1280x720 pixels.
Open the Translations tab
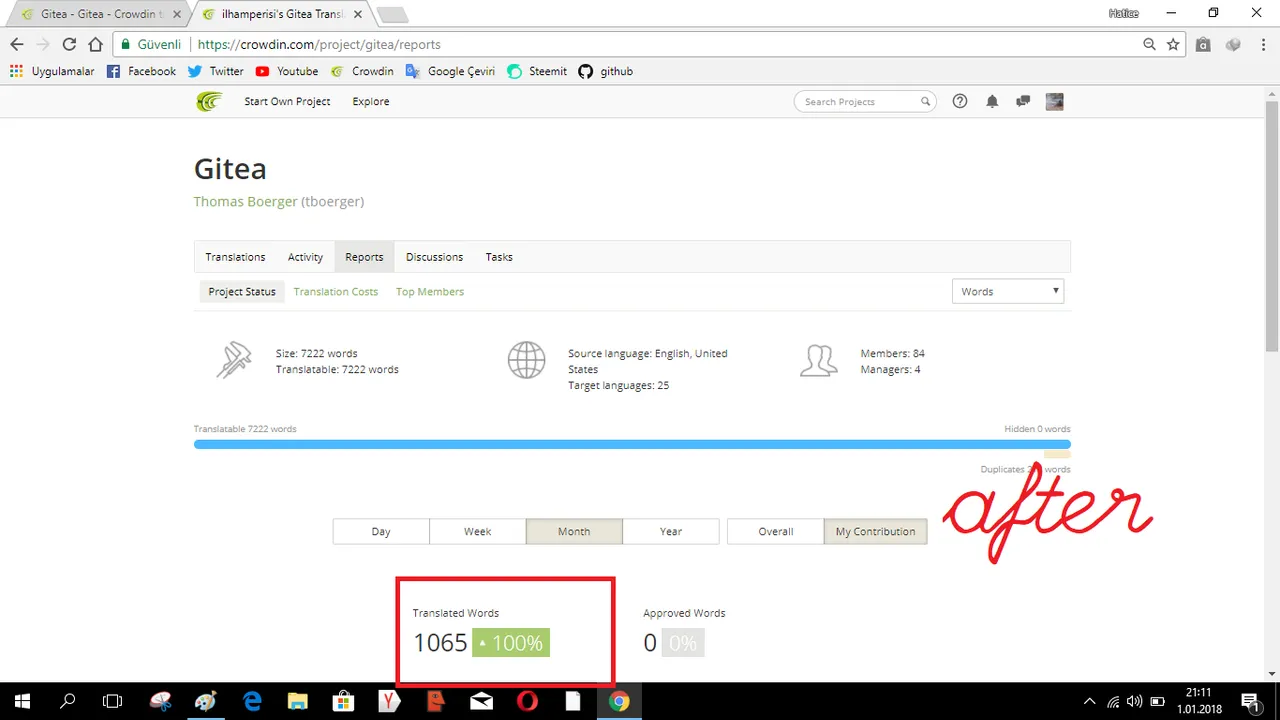tap(235, 257)
